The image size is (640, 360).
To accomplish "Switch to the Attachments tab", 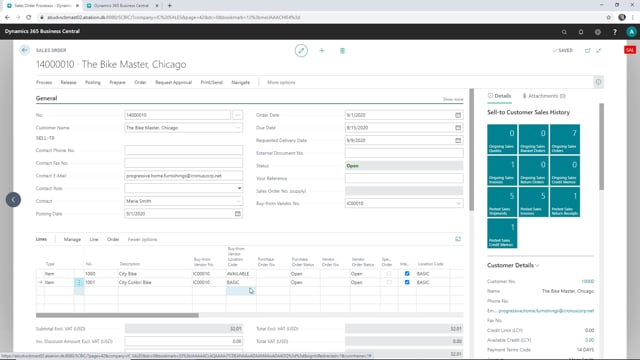I will coord(544,96).
